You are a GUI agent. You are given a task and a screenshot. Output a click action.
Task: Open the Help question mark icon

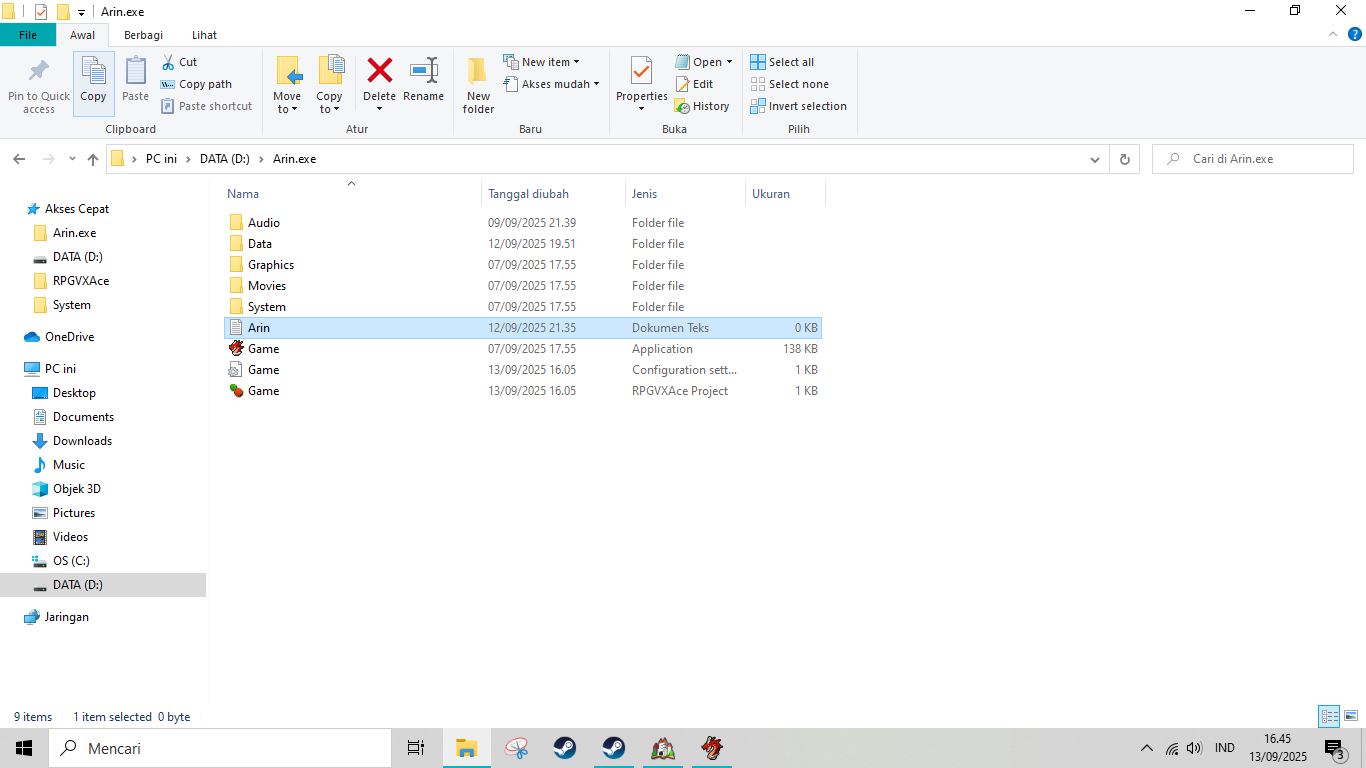click(1355, 34)
